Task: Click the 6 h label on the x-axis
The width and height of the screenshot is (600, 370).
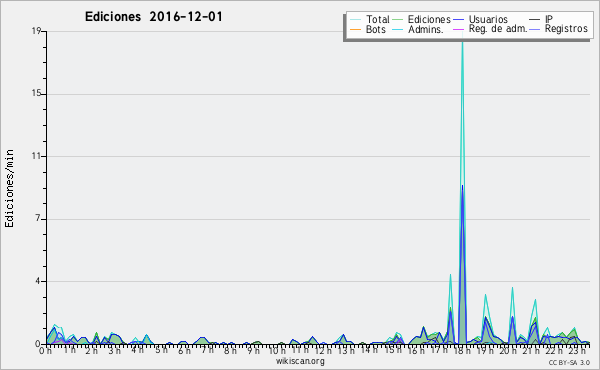Action: click(x=184, y=350)
